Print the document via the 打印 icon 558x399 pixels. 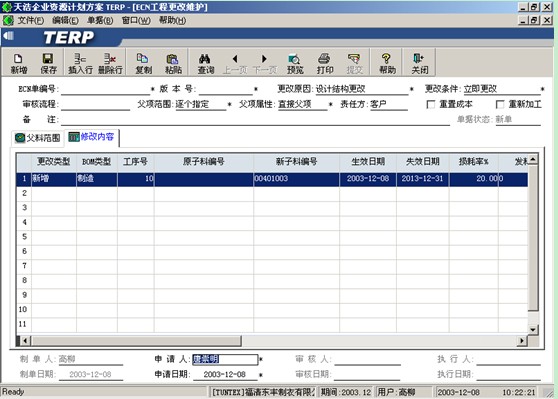pyautogui.click(x=325, y=63)
